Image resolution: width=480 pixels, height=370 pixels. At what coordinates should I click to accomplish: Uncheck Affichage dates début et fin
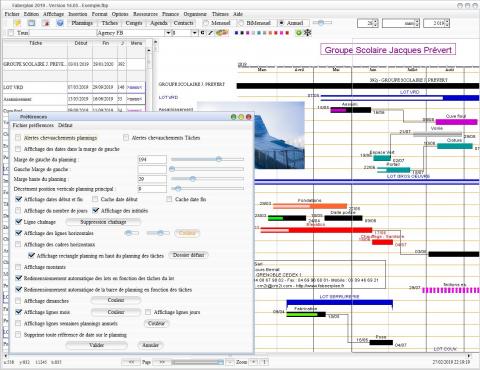[x=19, y=199]
